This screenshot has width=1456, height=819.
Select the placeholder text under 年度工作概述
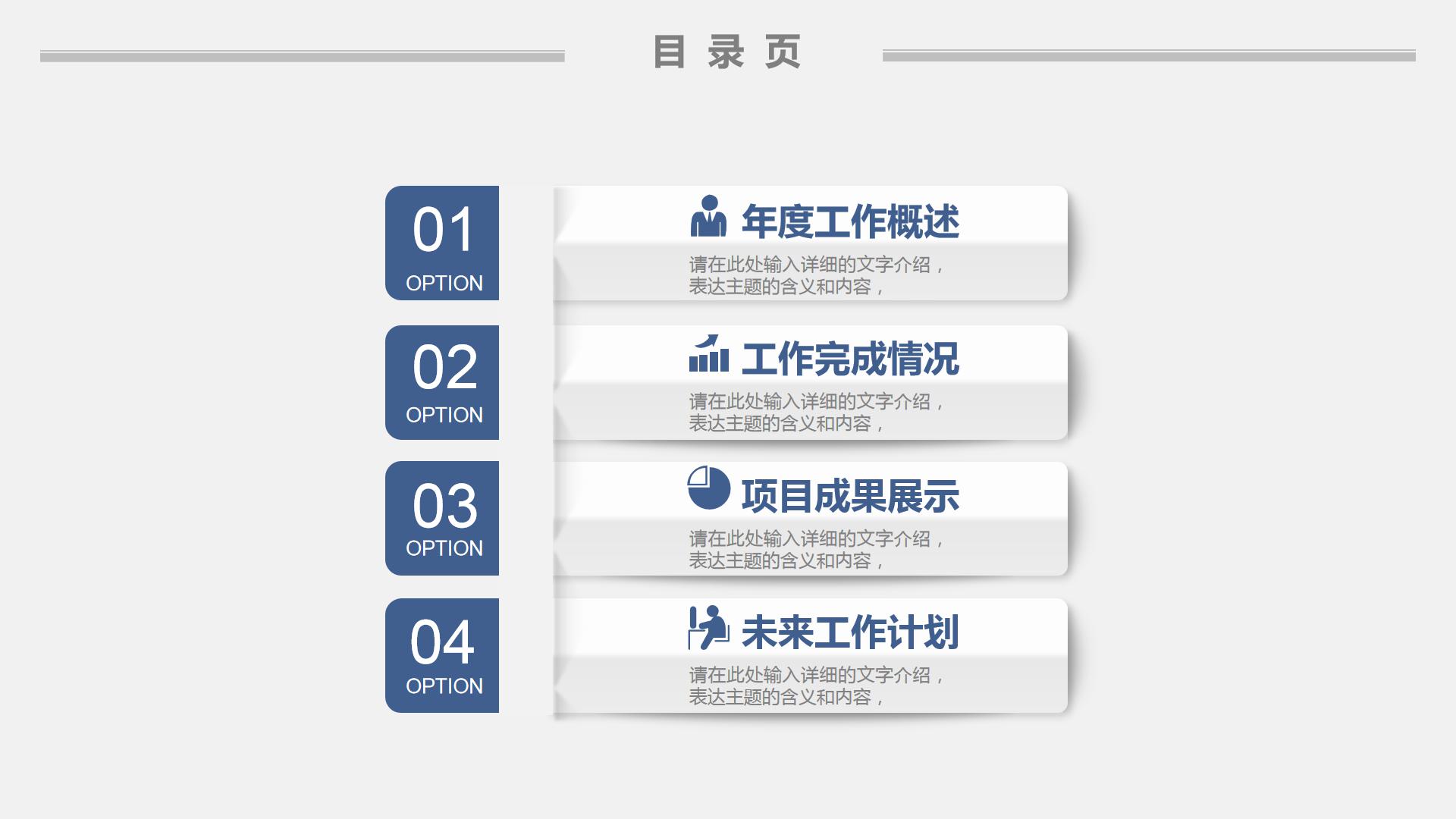[x=815, y=276]
